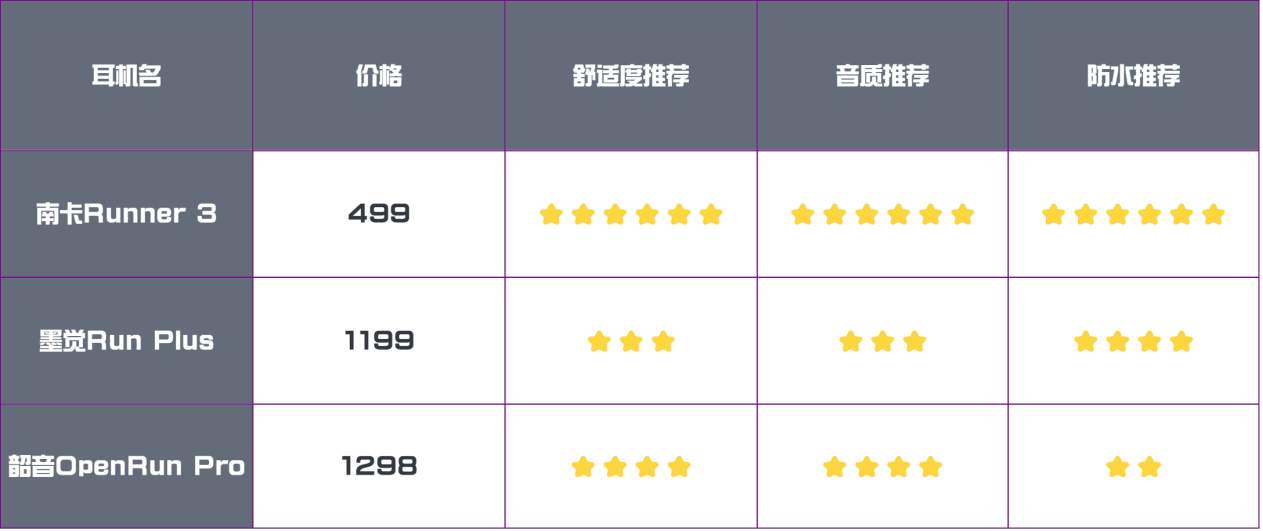Select the 韶音OpenRun Pro row label
This screenshot has width=1263, height=531.
(x=126, y=466)
